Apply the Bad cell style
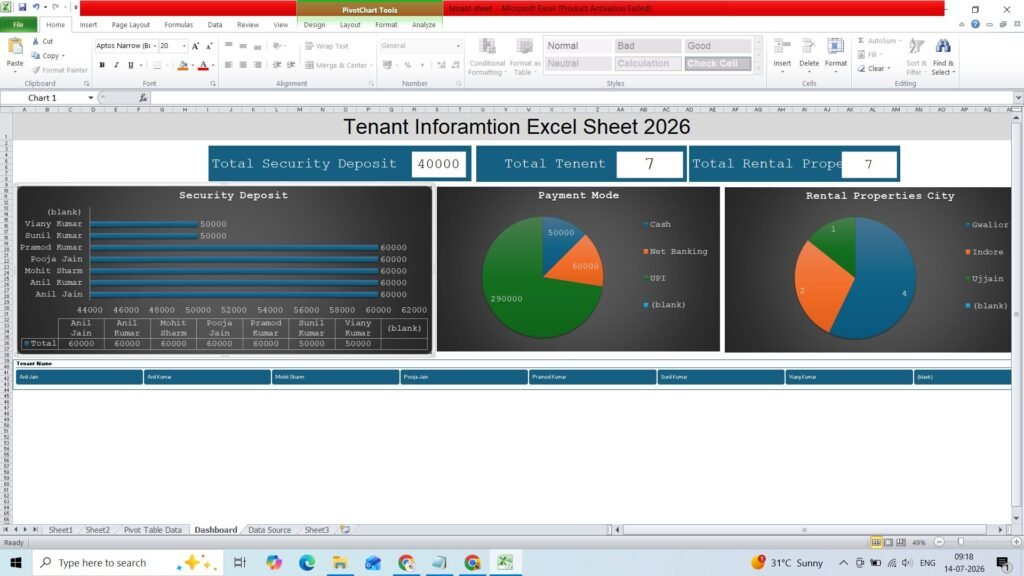 [647, 46]
